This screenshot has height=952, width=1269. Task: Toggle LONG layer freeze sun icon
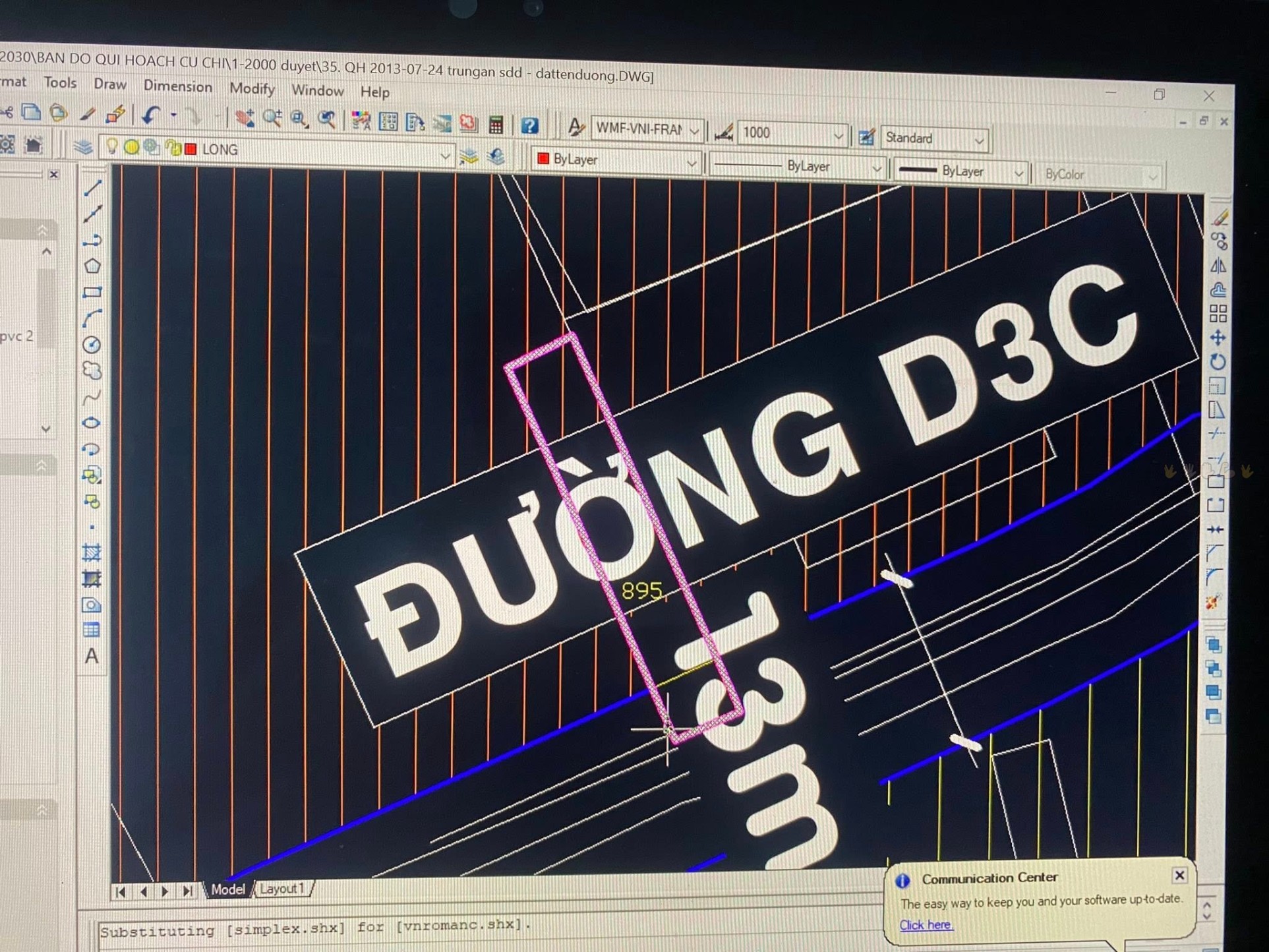coord(131,147)
